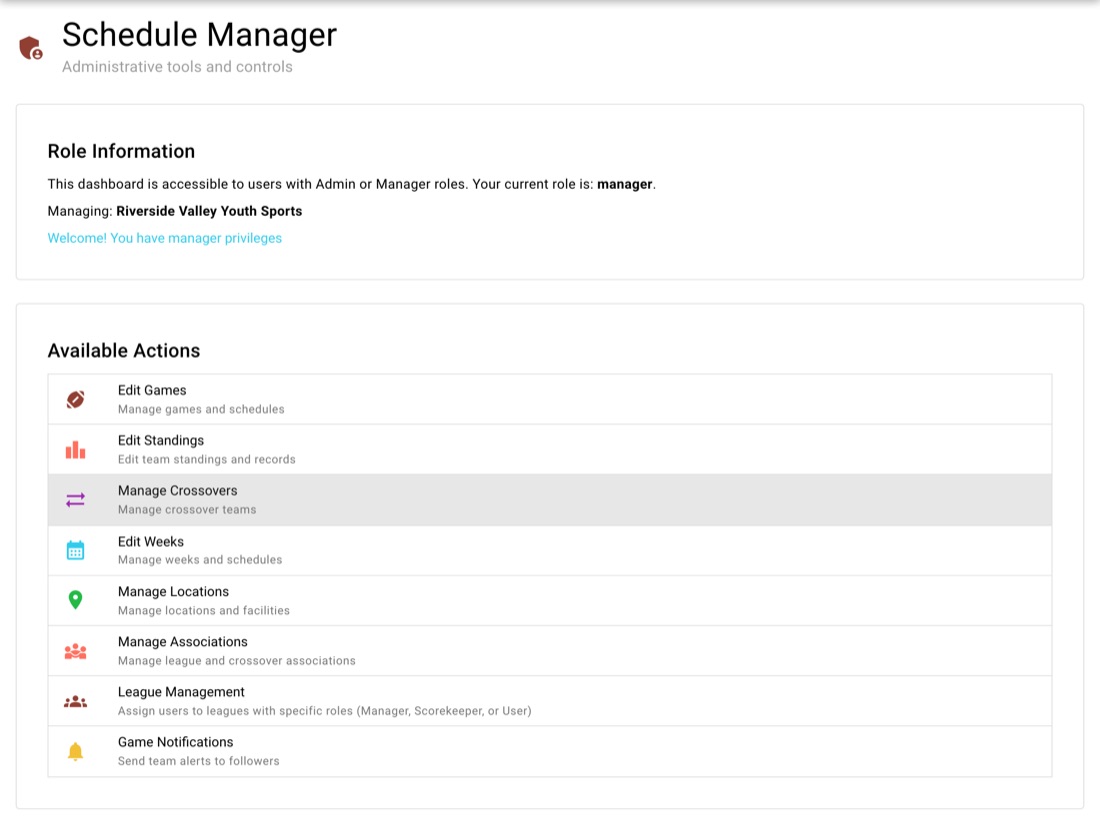Click the swap arrows icon for Manage Crossovers
1100x819 pixels.
pos(75,500)
